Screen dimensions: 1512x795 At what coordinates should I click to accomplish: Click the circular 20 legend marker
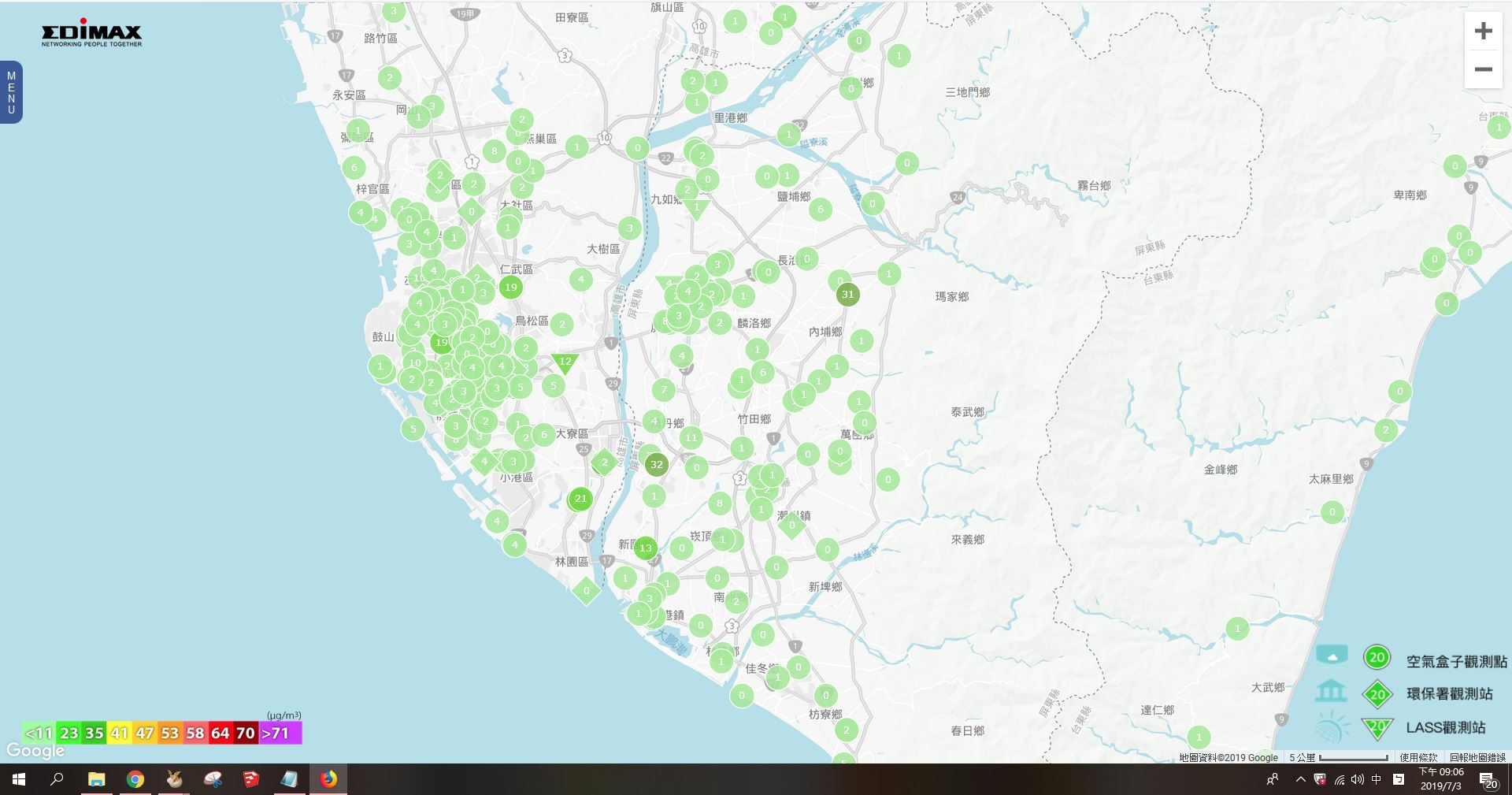(1377, 657)
